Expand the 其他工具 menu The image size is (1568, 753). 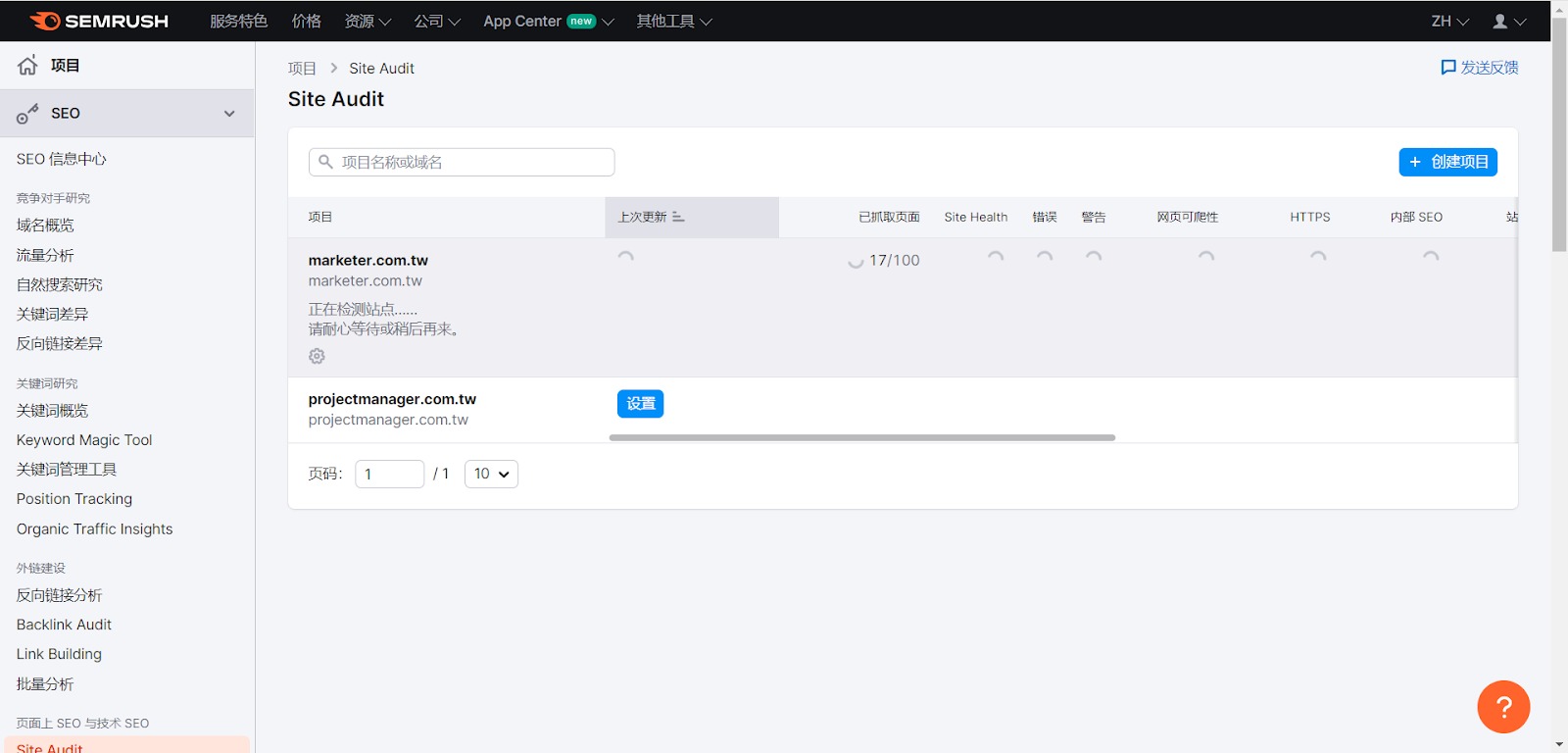(x=674, y=21)
